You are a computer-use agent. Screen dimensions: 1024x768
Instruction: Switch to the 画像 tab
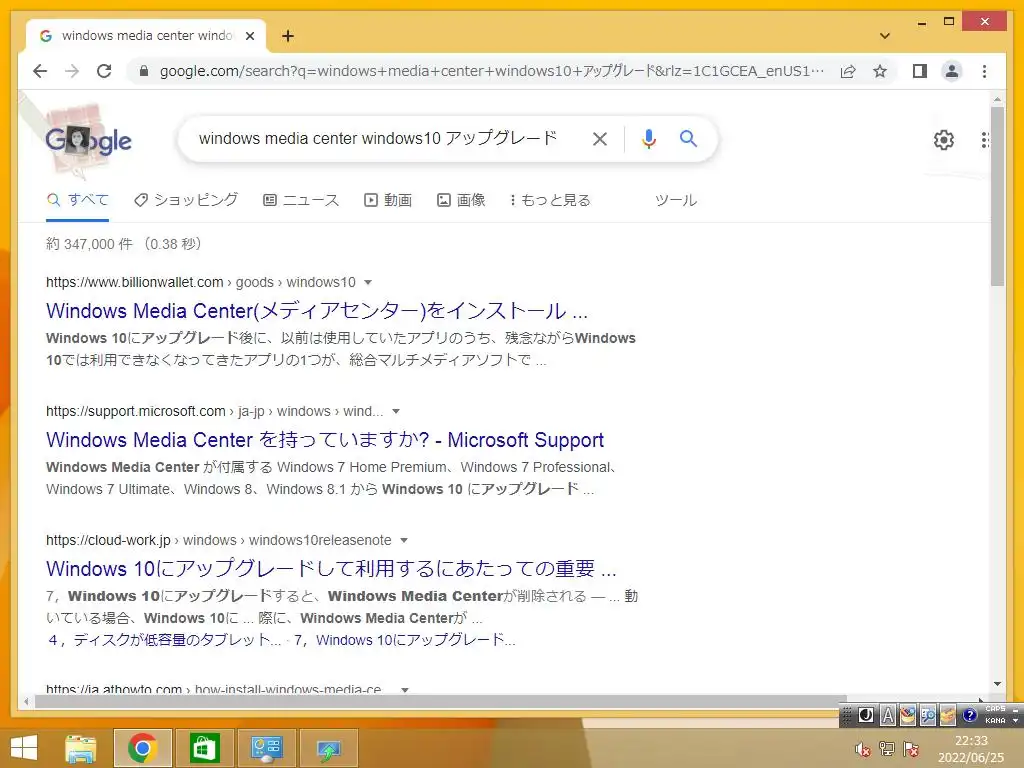pos(461,200)
